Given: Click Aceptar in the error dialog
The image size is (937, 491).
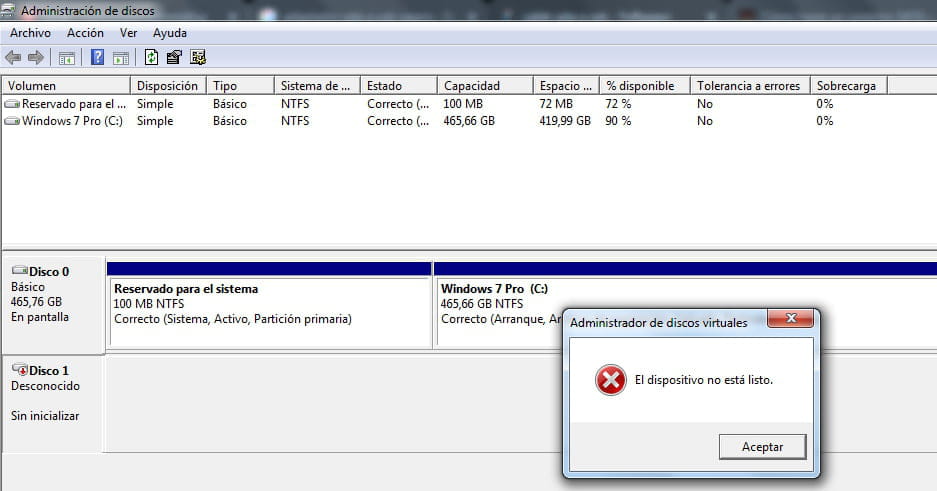Looking at the screenshot, I should [763, 447].
